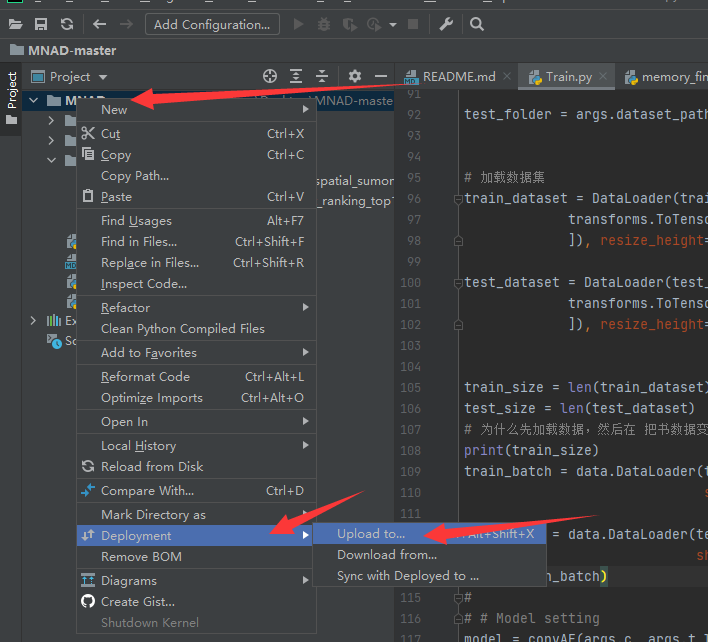Select Optimize Imports menu entry
708x642 pixels.
tap(196, 398)
